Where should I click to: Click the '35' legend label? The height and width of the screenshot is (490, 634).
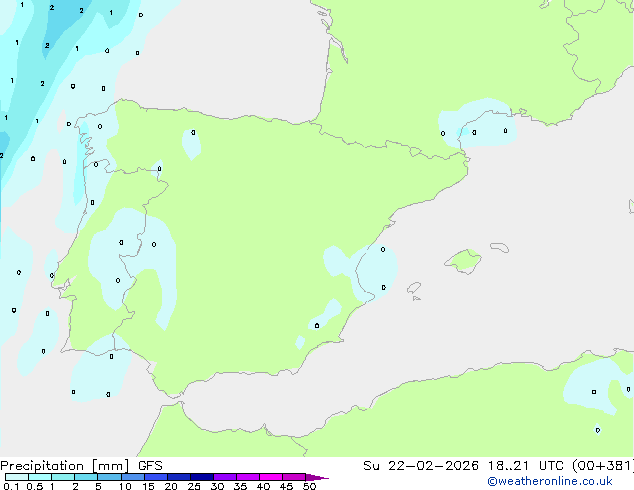pos(240,486)
